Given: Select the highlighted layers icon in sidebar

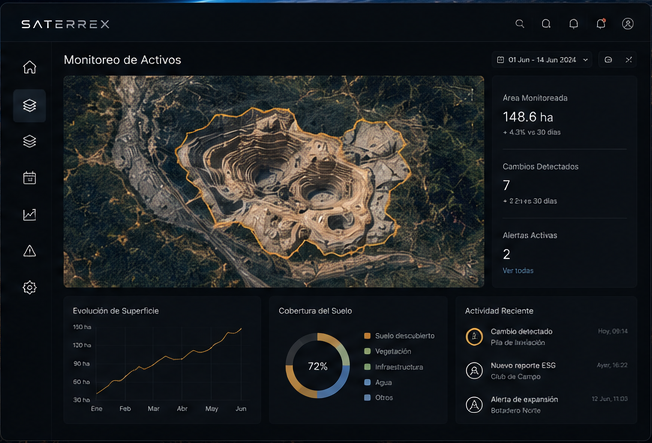Looking at the screenshot, I should tap(30, 106).
